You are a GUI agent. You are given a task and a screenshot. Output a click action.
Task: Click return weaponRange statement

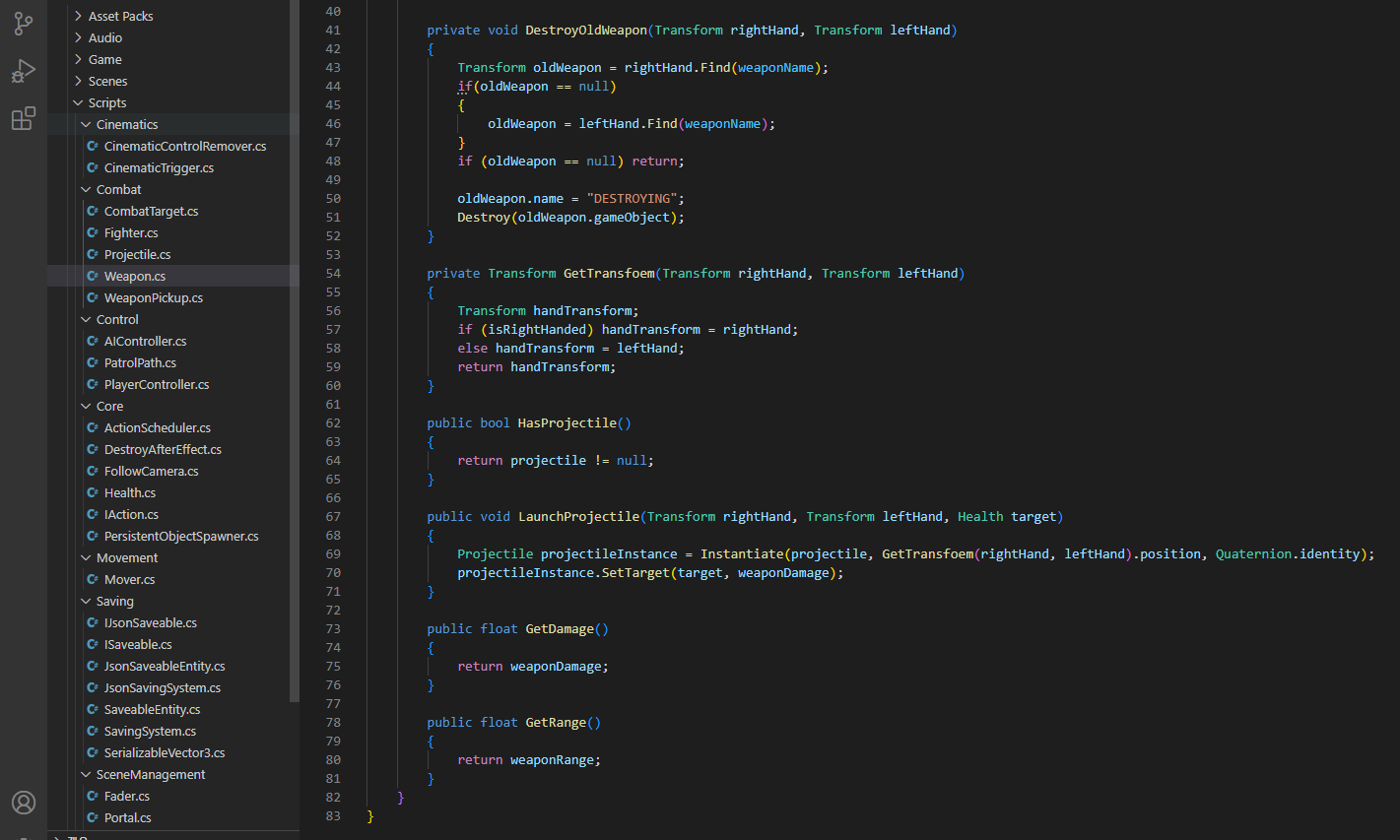(529, 759)
